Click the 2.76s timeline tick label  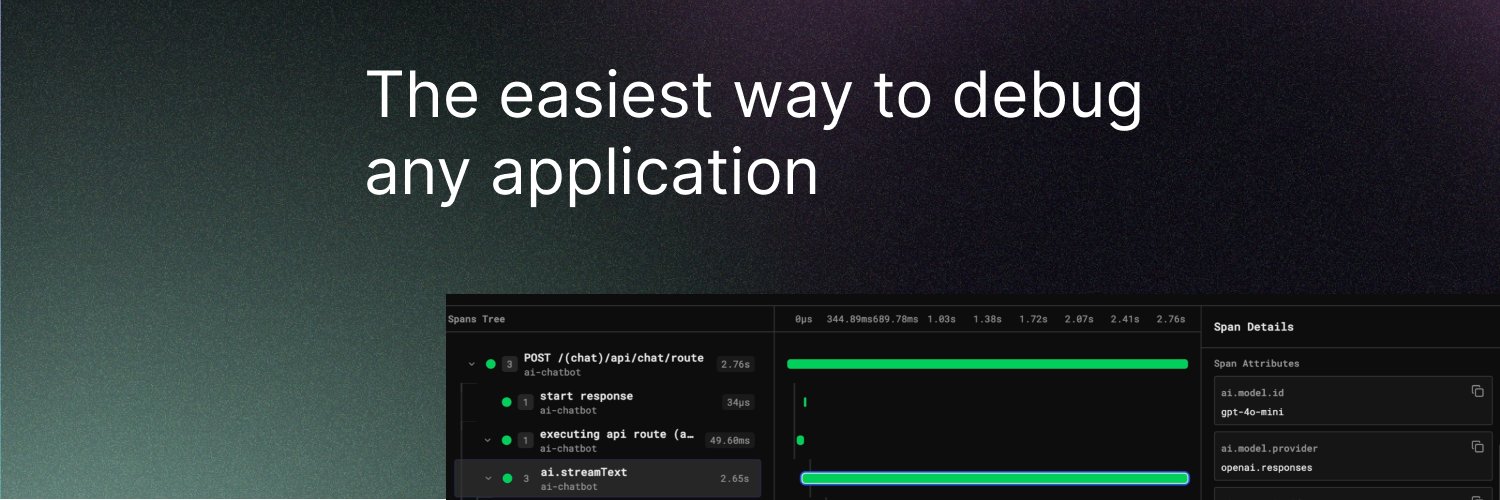(1171, 319)
